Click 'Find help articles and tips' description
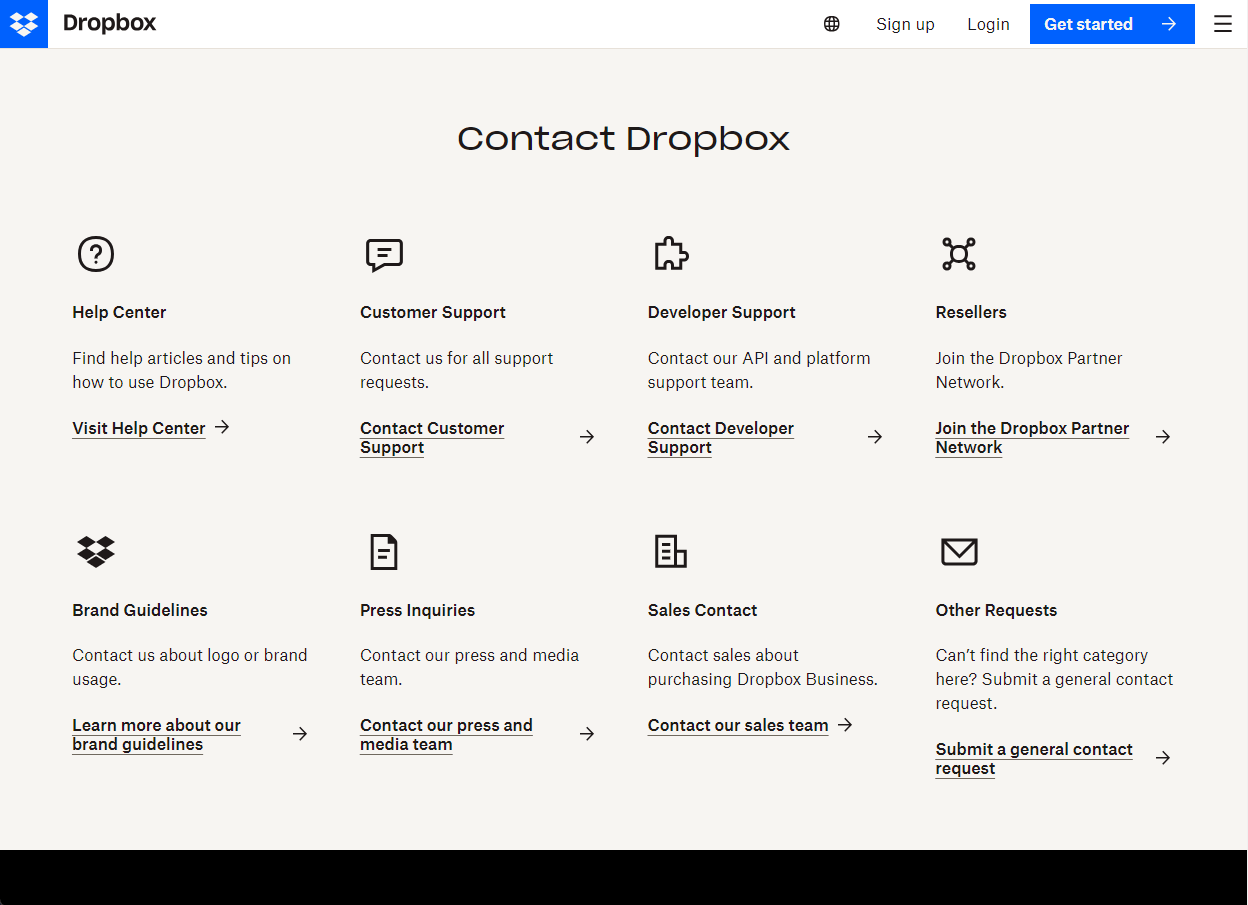Screen dimensions: 1248x905 [x=182, y=370]
